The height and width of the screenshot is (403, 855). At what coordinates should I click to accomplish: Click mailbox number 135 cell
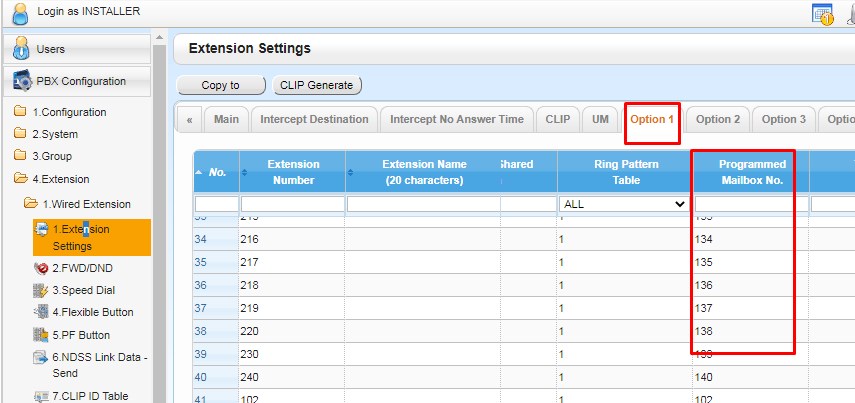tap(751, 262)
